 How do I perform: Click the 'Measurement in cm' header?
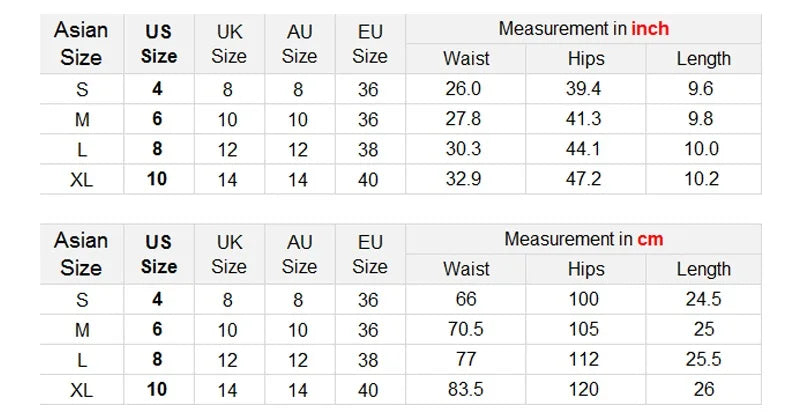pyautogui.click(x=584, y=239)
